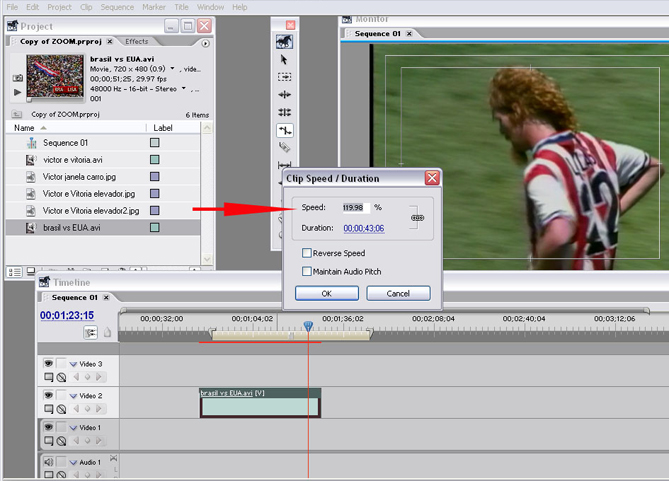Expand the Video 1 track triangle
This screenshot has width=669, height=481.
tap(73, 428)
